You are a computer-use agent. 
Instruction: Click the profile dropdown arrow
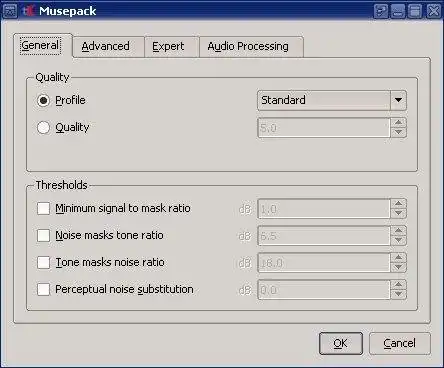point(398,100)
